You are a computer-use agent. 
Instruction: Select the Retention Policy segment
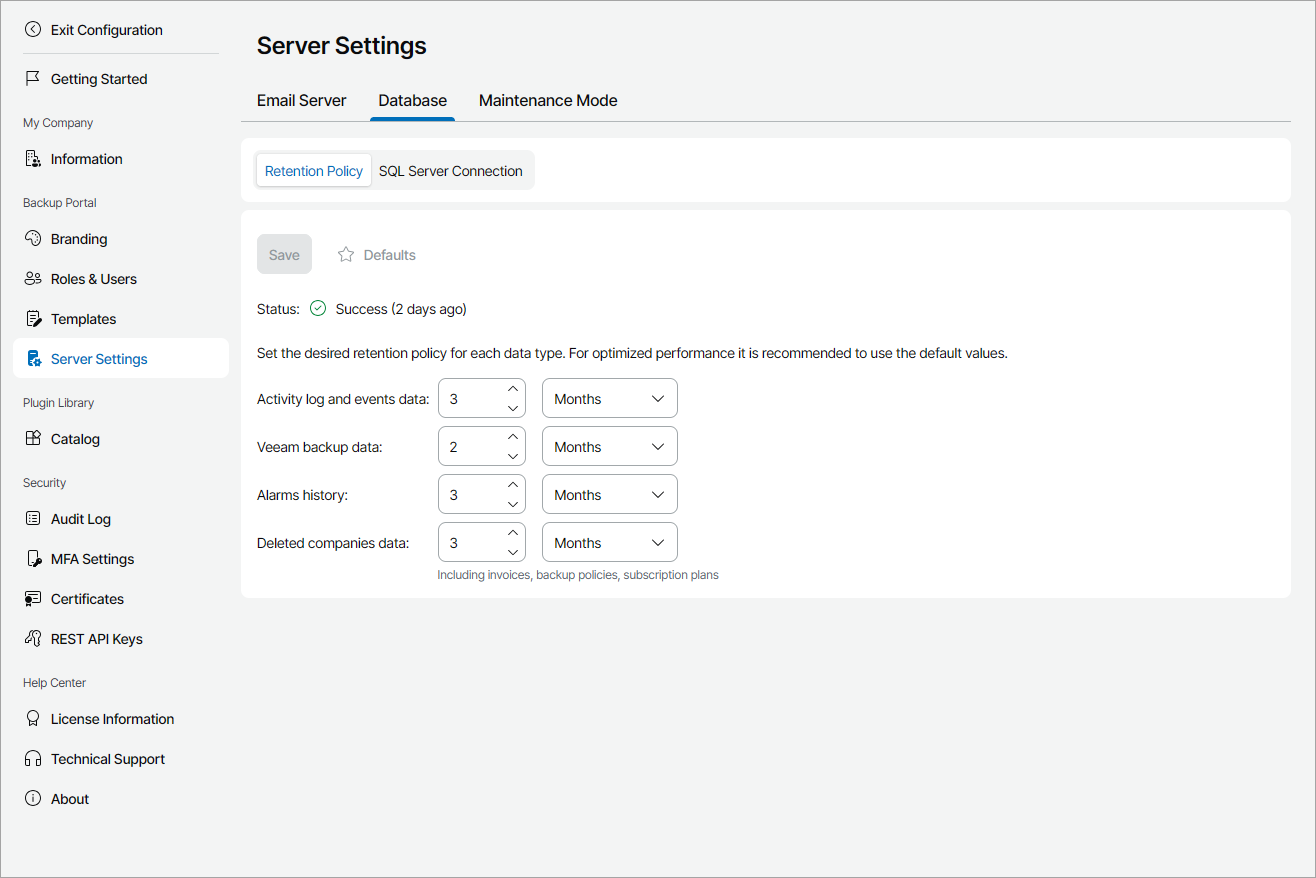tap(314, 171)
